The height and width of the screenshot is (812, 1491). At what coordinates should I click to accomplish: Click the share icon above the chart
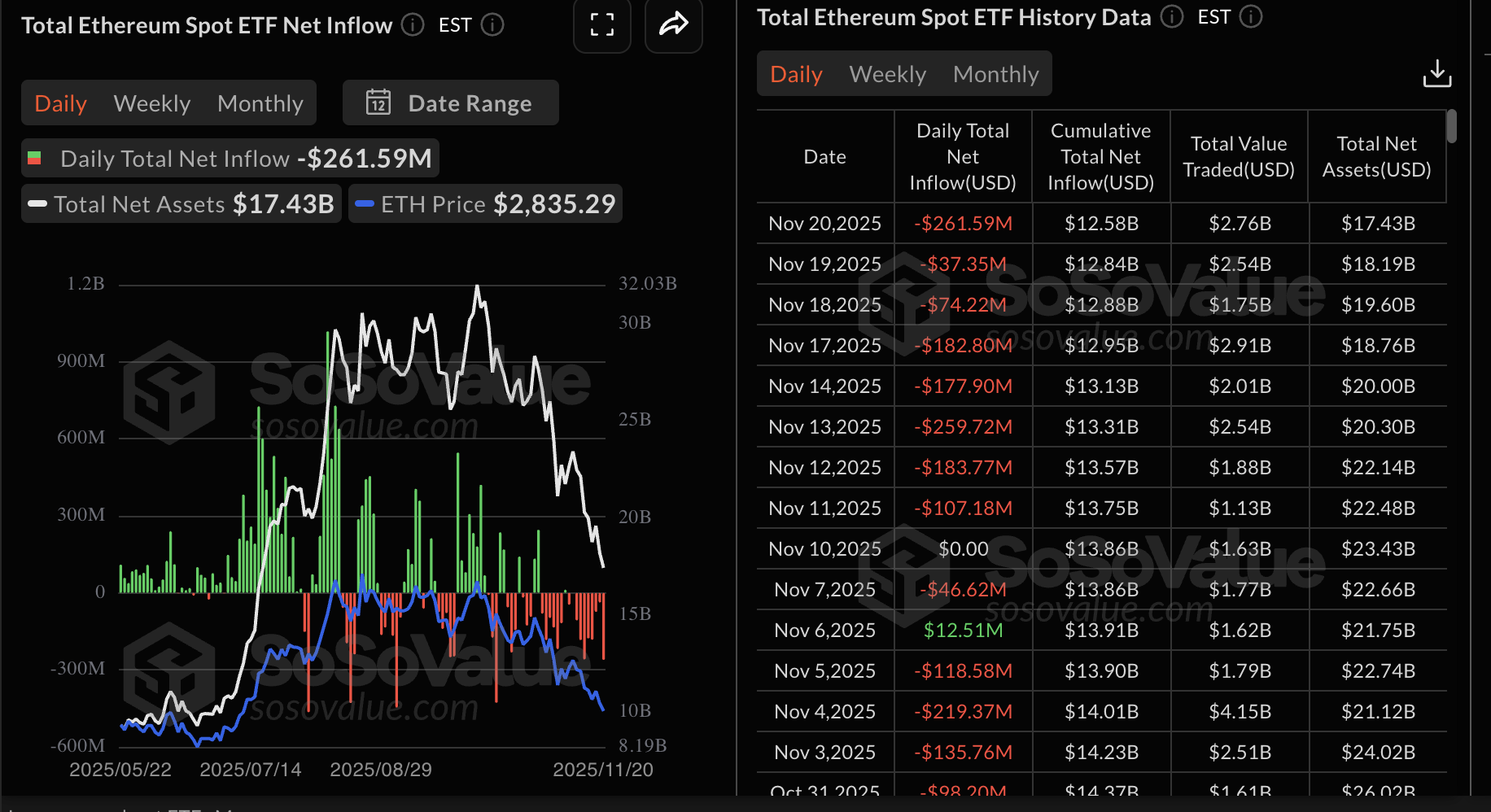tap(673, 25)
